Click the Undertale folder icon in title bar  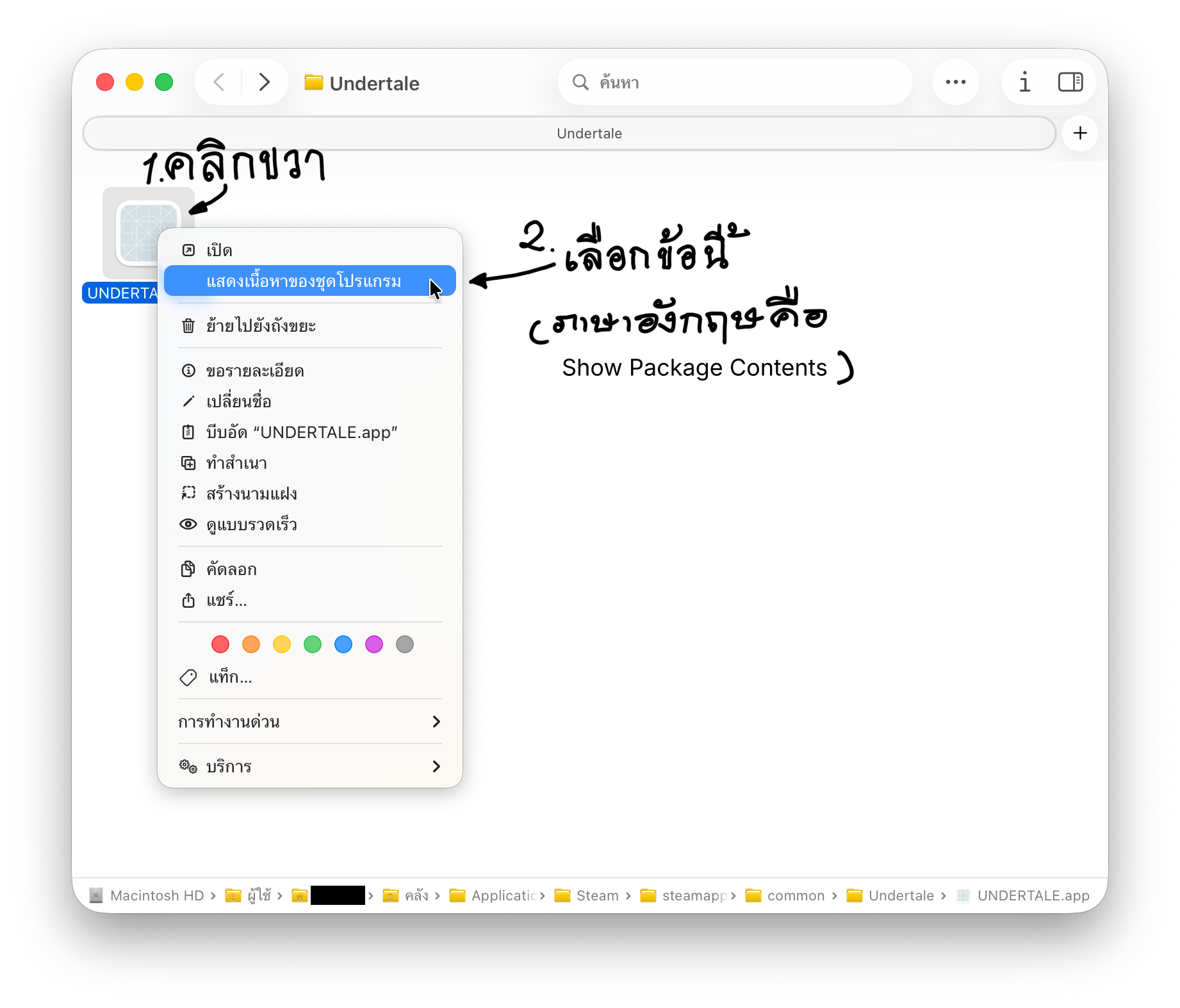(313, 82)
